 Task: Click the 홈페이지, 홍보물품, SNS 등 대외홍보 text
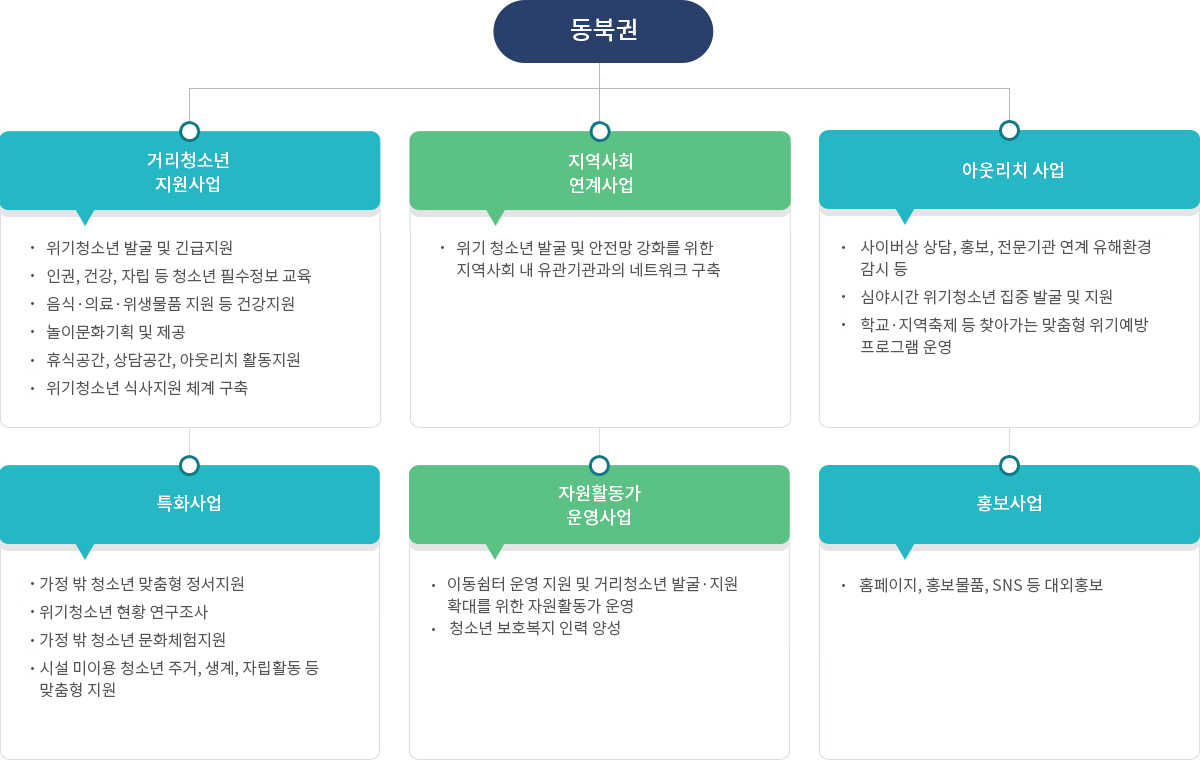pyautogui.click(x=981, y=585)
